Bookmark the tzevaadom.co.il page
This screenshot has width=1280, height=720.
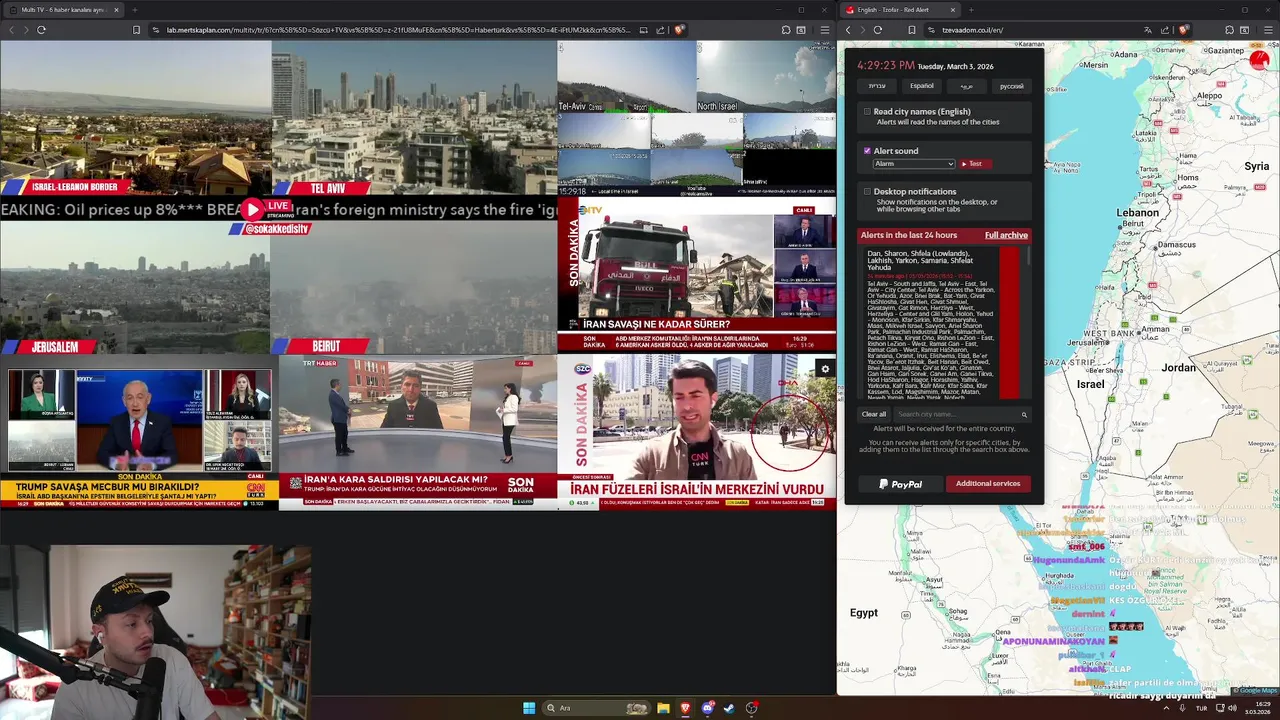point(912,30)
